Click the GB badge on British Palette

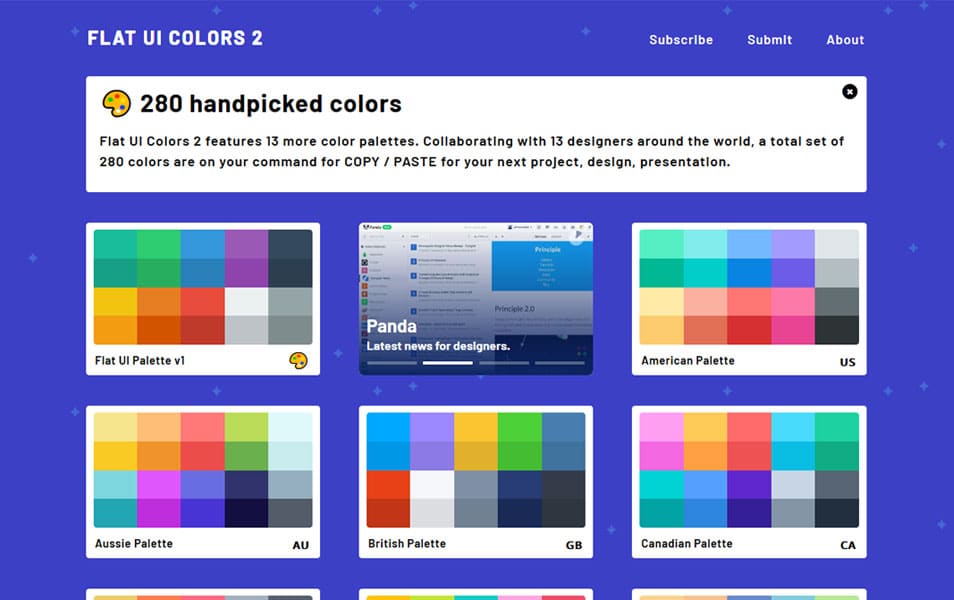(x=574, y=543)
